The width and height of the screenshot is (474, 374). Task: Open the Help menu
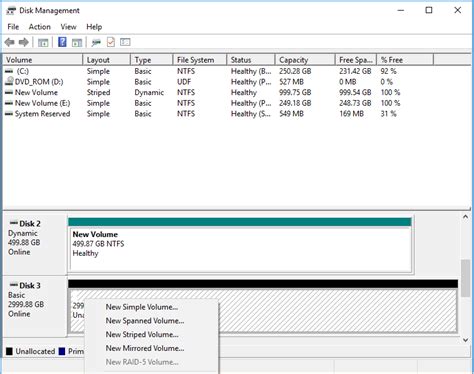tap(94, 27)
